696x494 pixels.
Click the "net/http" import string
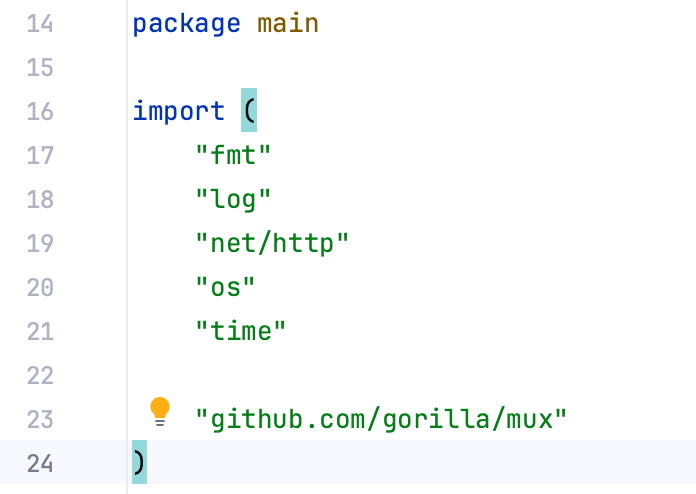pos(272,243)
